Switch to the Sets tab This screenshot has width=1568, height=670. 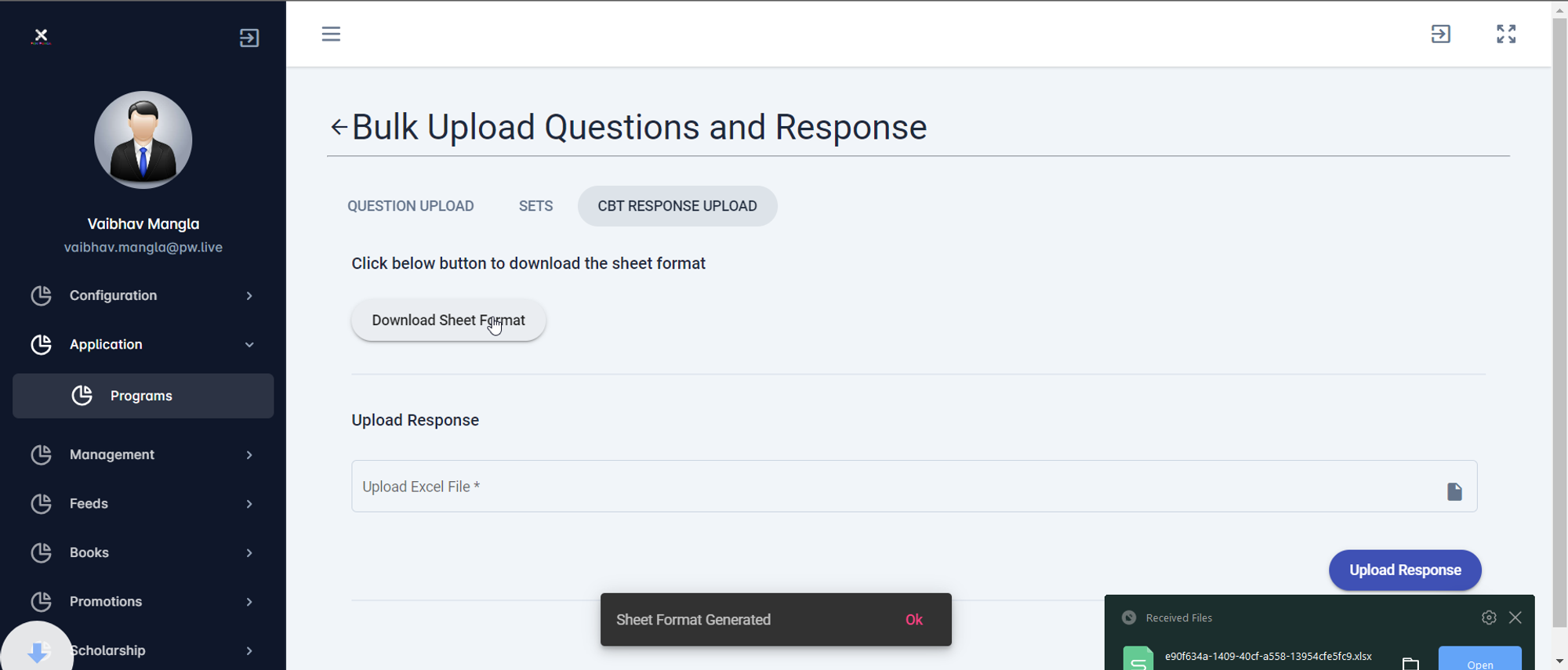coord(535,206)
